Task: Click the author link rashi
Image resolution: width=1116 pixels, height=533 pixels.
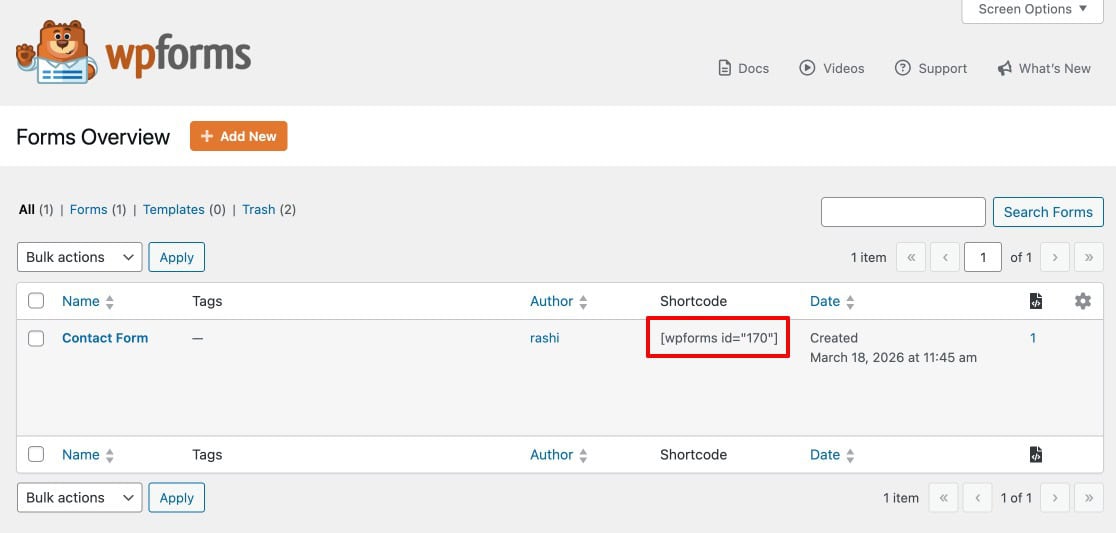Action: coord(544,338)
